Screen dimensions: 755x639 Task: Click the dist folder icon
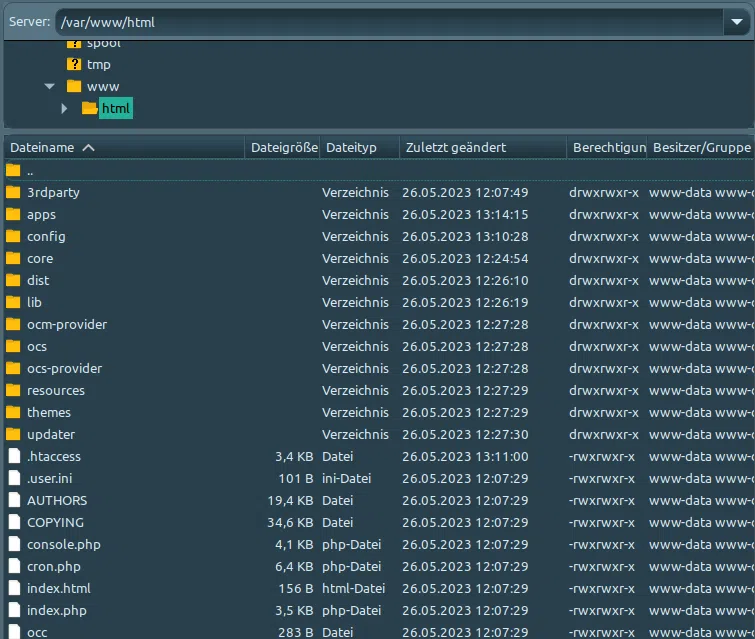13,280
